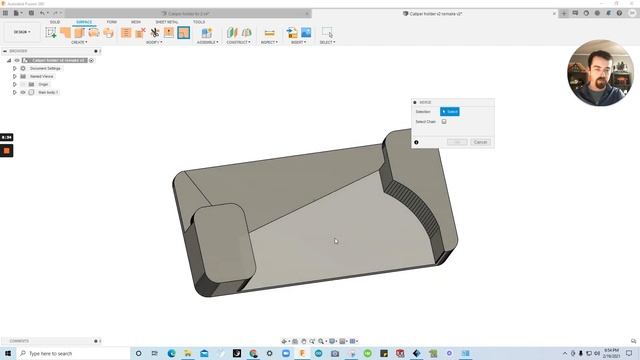Toggle visibility of root component
This screenshot has height=360, width=640.
coord(17,60)
